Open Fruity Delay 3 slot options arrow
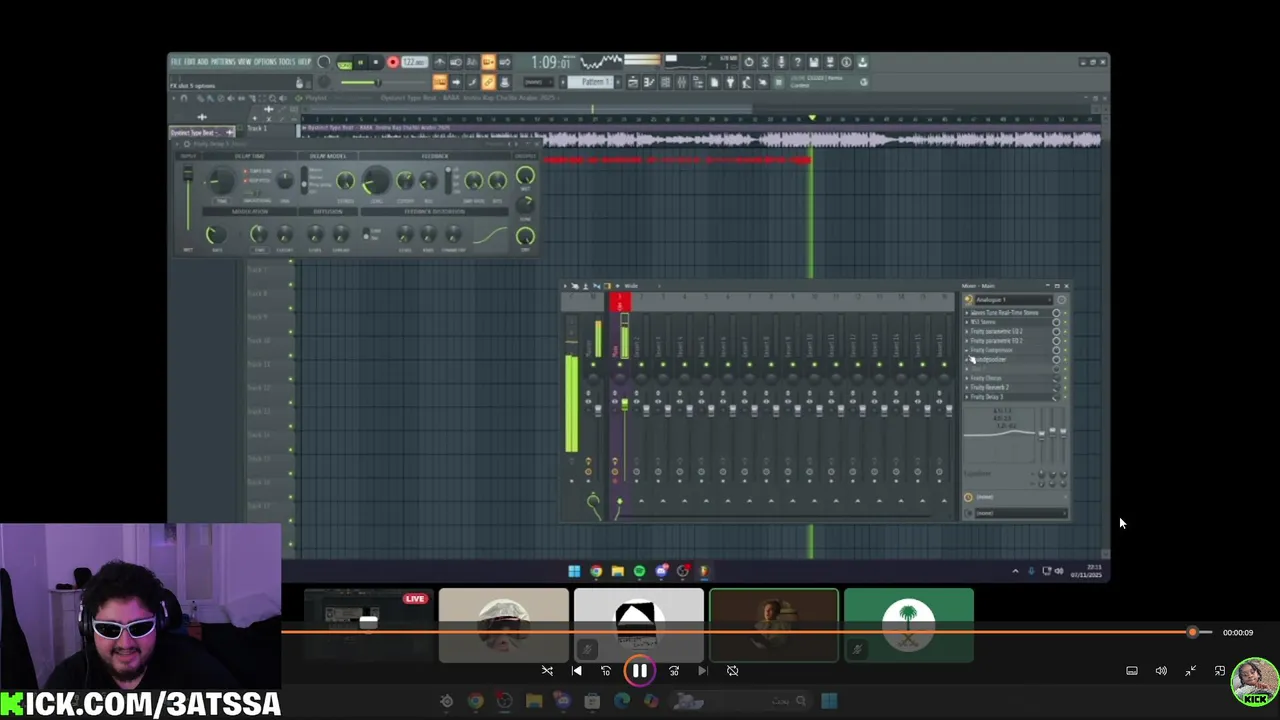The image size is (1280, 720). (x=966, y=397)
